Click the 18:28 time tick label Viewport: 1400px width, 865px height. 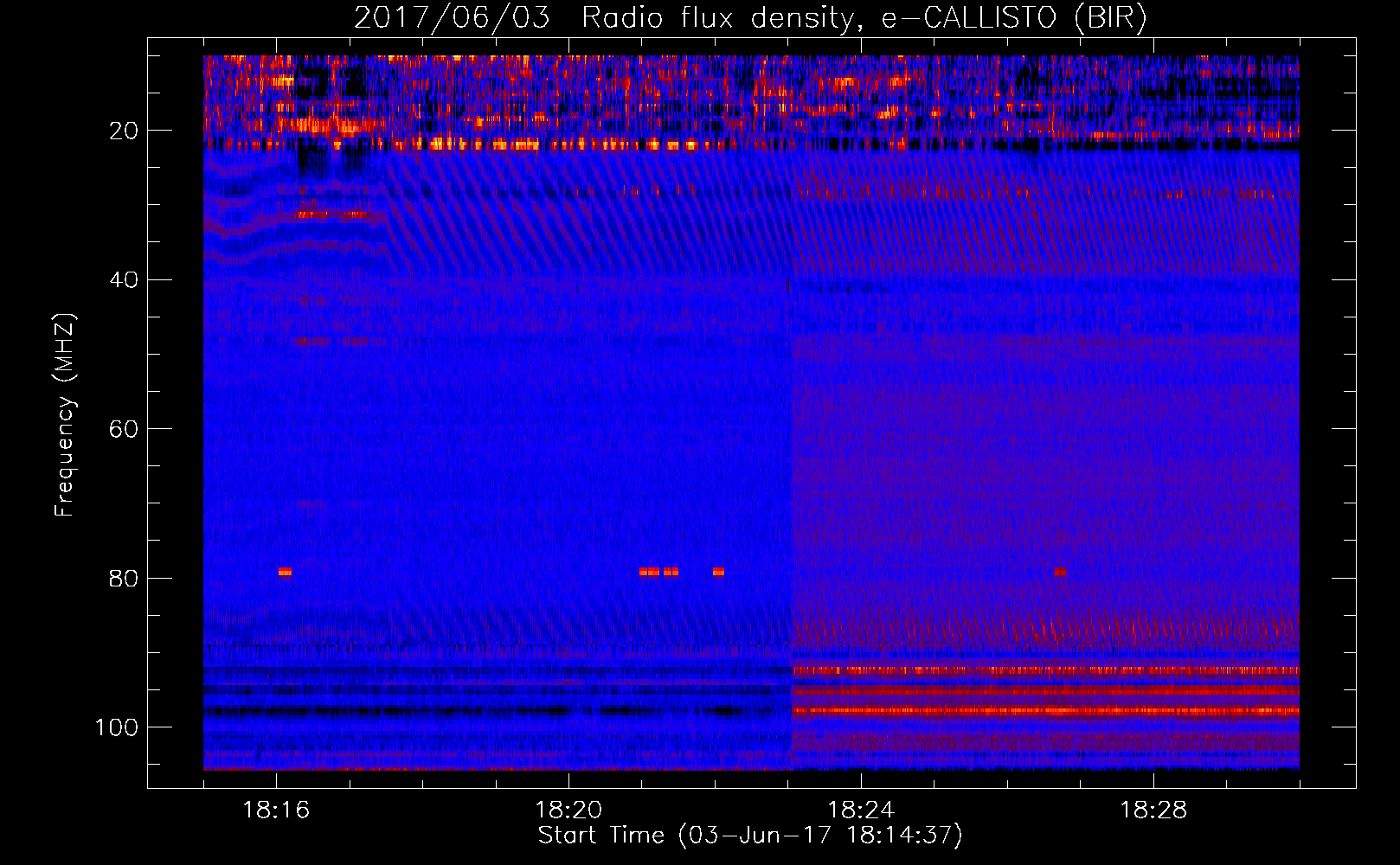coord(1153,811)
